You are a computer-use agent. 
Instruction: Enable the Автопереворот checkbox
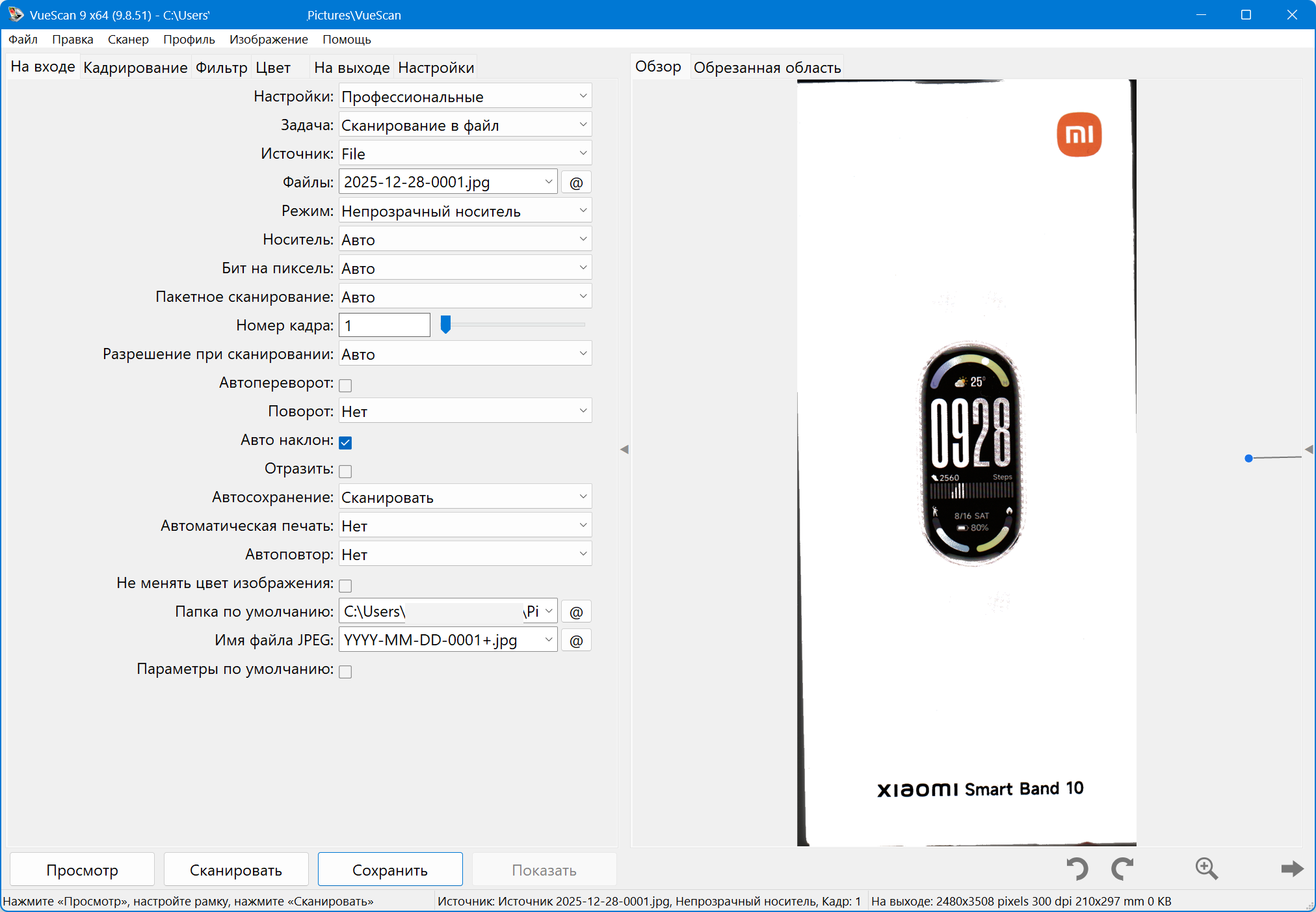[346, 385]
